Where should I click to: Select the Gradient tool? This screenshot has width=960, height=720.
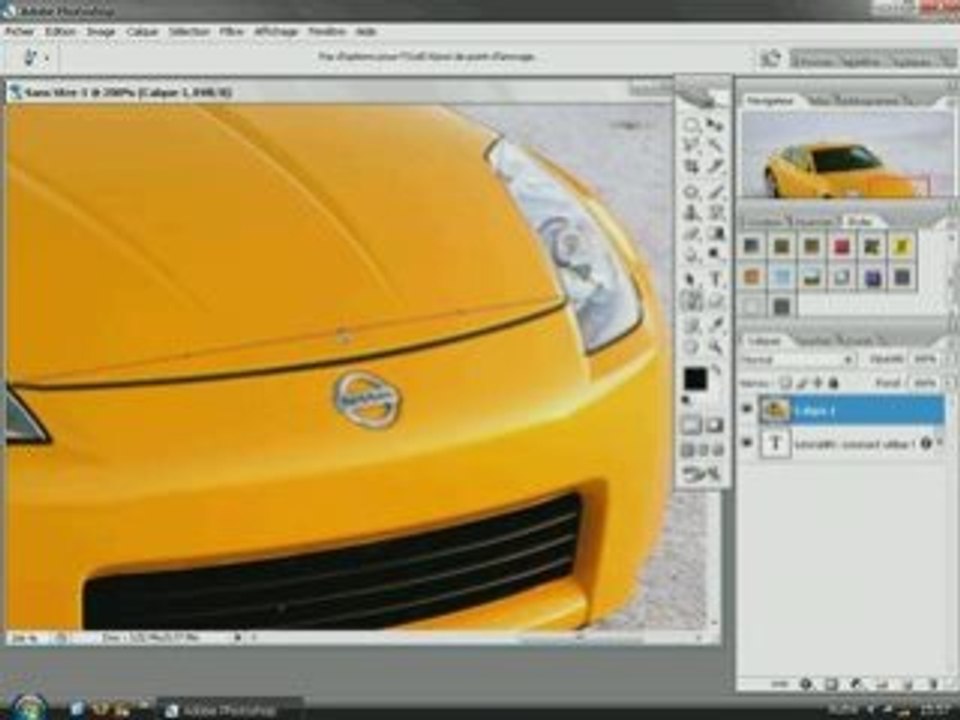[714, 234]
